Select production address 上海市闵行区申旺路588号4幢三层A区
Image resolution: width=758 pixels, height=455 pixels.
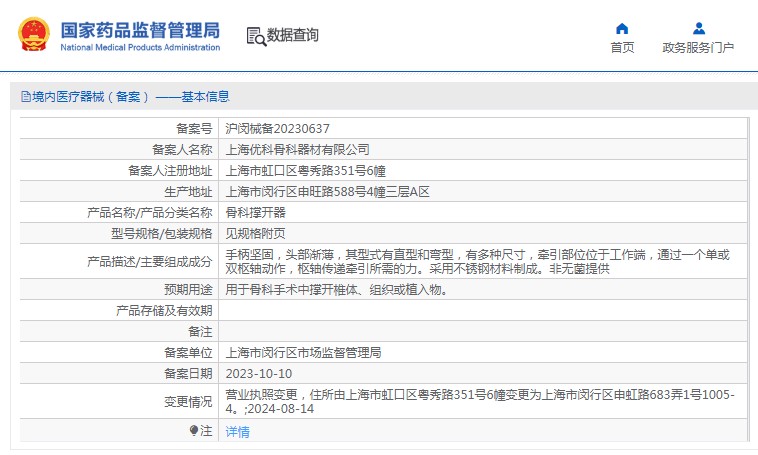coord(327,192)
